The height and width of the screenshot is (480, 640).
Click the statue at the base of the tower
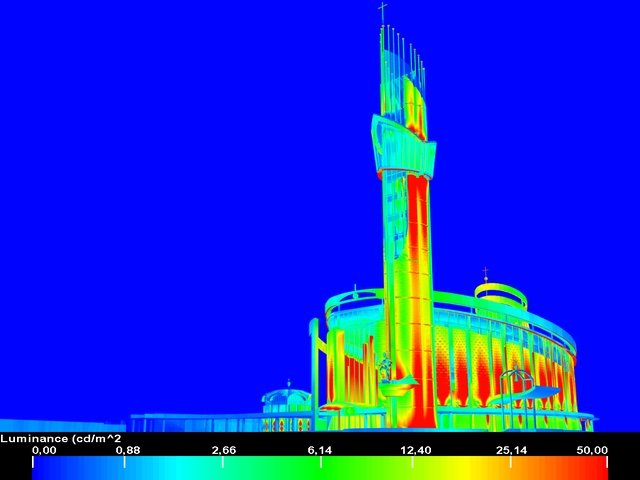click(385, 367)
